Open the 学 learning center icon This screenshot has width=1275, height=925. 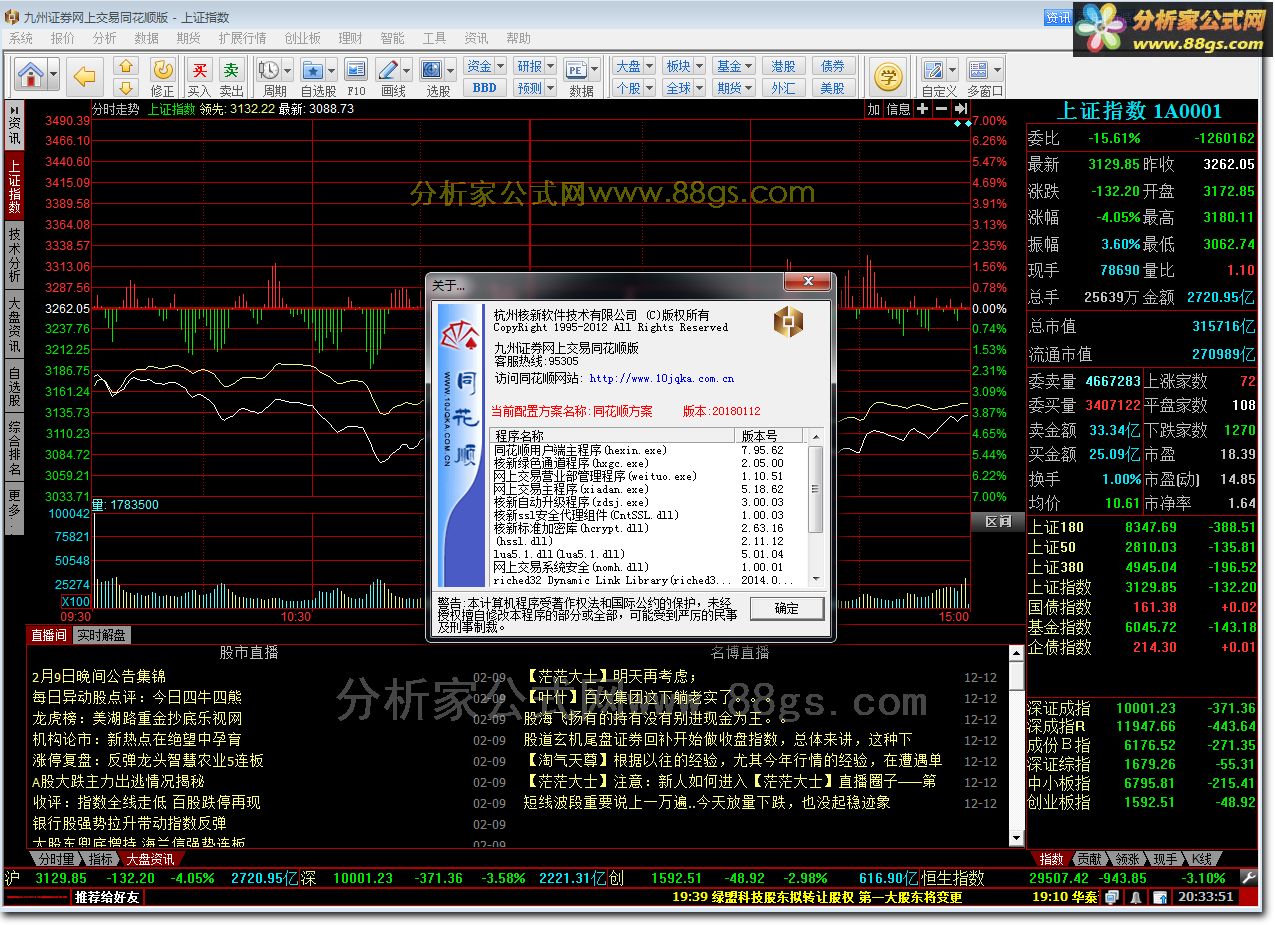(x=888, y=76)
